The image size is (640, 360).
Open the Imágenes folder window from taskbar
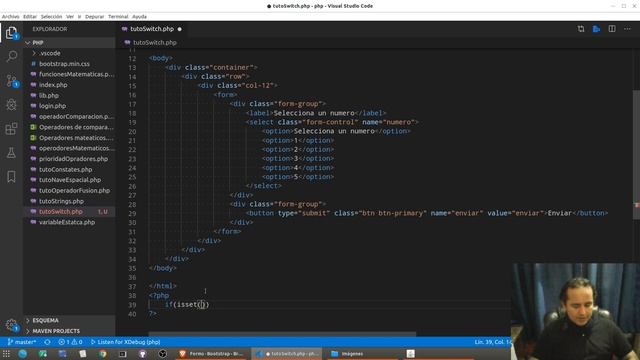click(362, 354)
